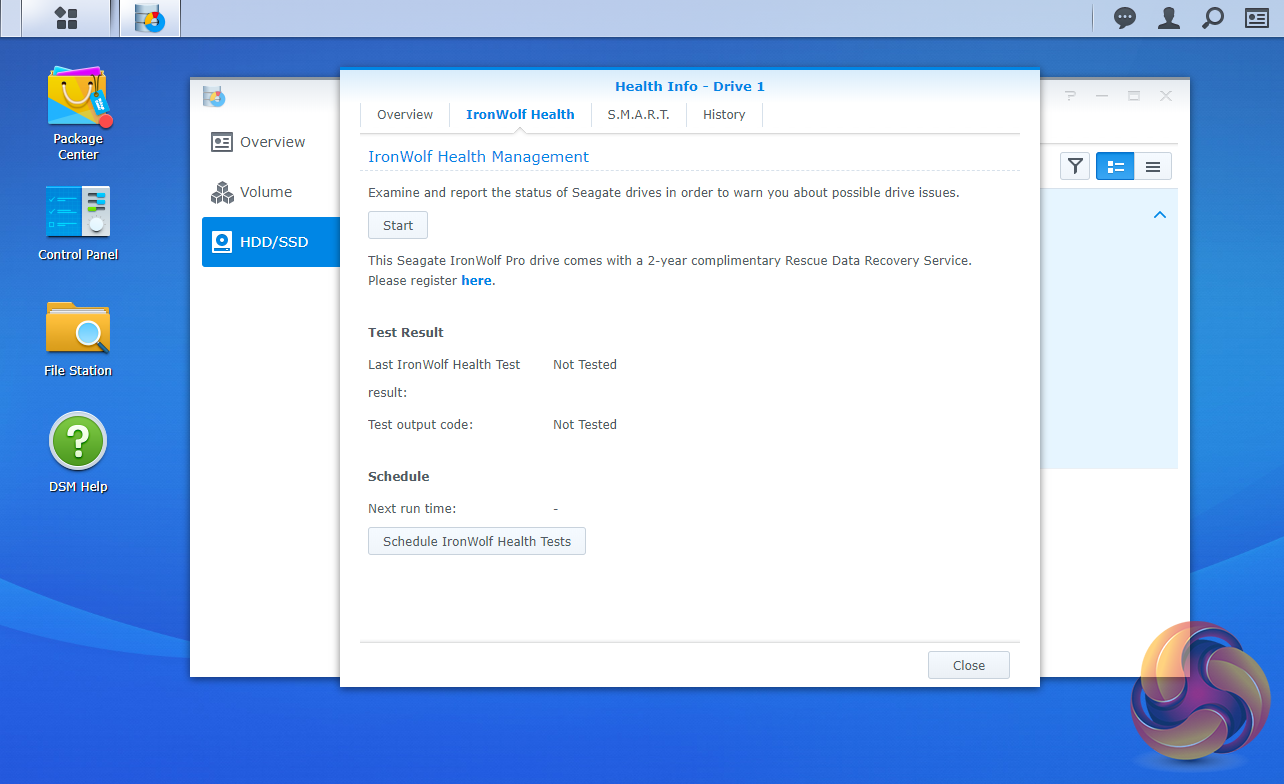Open the search magnifier icon in taskbar
Viewport: 1284px width, 784px height.
(1212, 18)
